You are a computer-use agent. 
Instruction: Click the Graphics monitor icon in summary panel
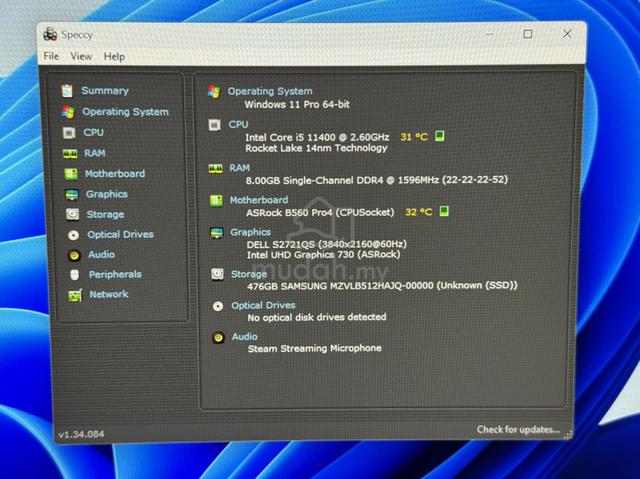coord(217,233)
